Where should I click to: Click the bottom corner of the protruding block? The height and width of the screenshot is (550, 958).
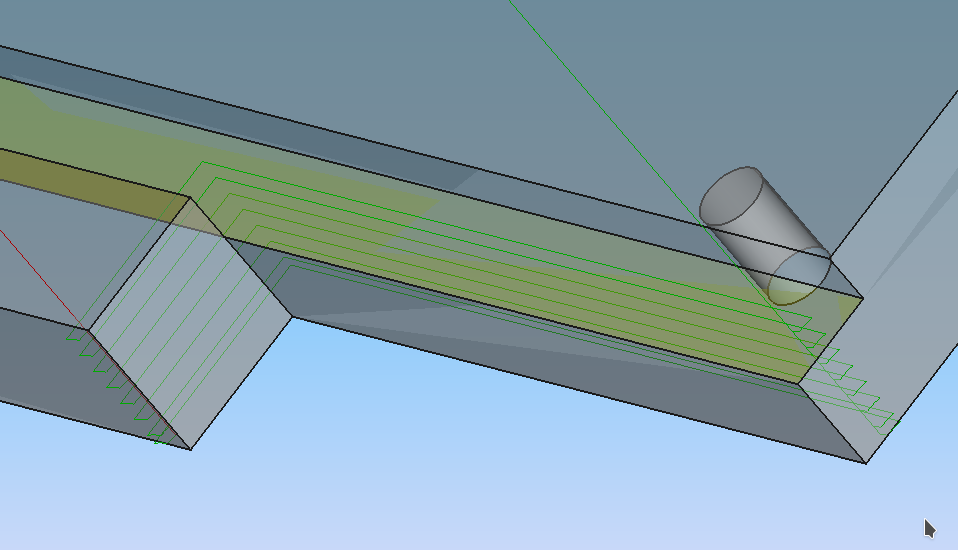[191, 449]
